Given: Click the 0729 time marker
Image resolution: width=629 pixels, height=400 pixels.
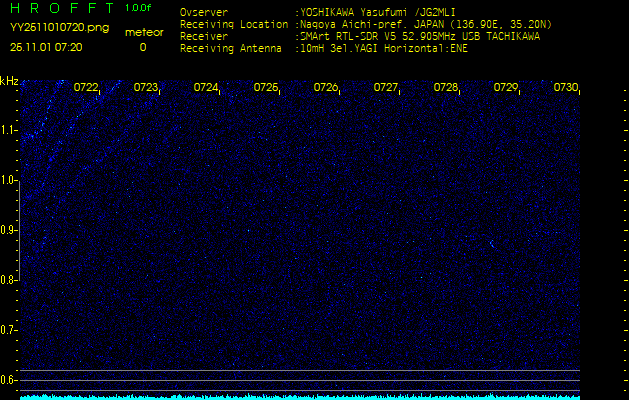Looking at the screenshot, I should click(x=506, y=88).
